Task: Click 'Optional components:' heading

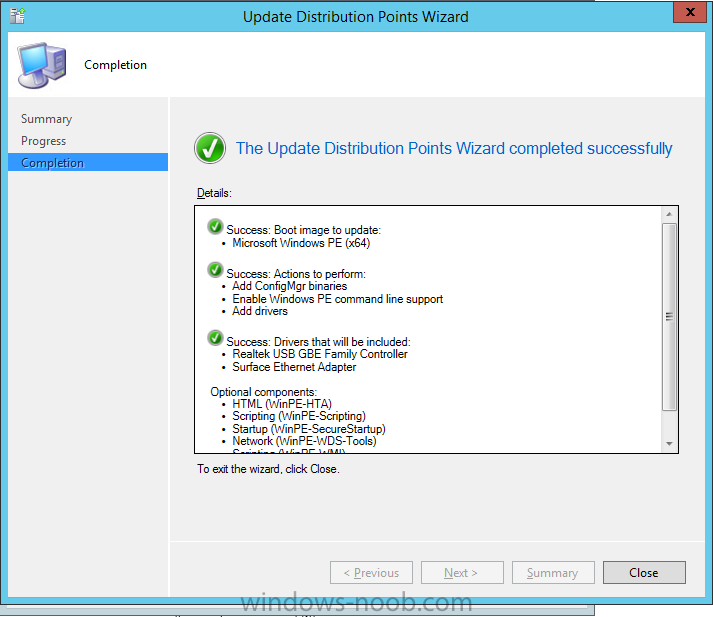Action: click(x=263, y=392)
